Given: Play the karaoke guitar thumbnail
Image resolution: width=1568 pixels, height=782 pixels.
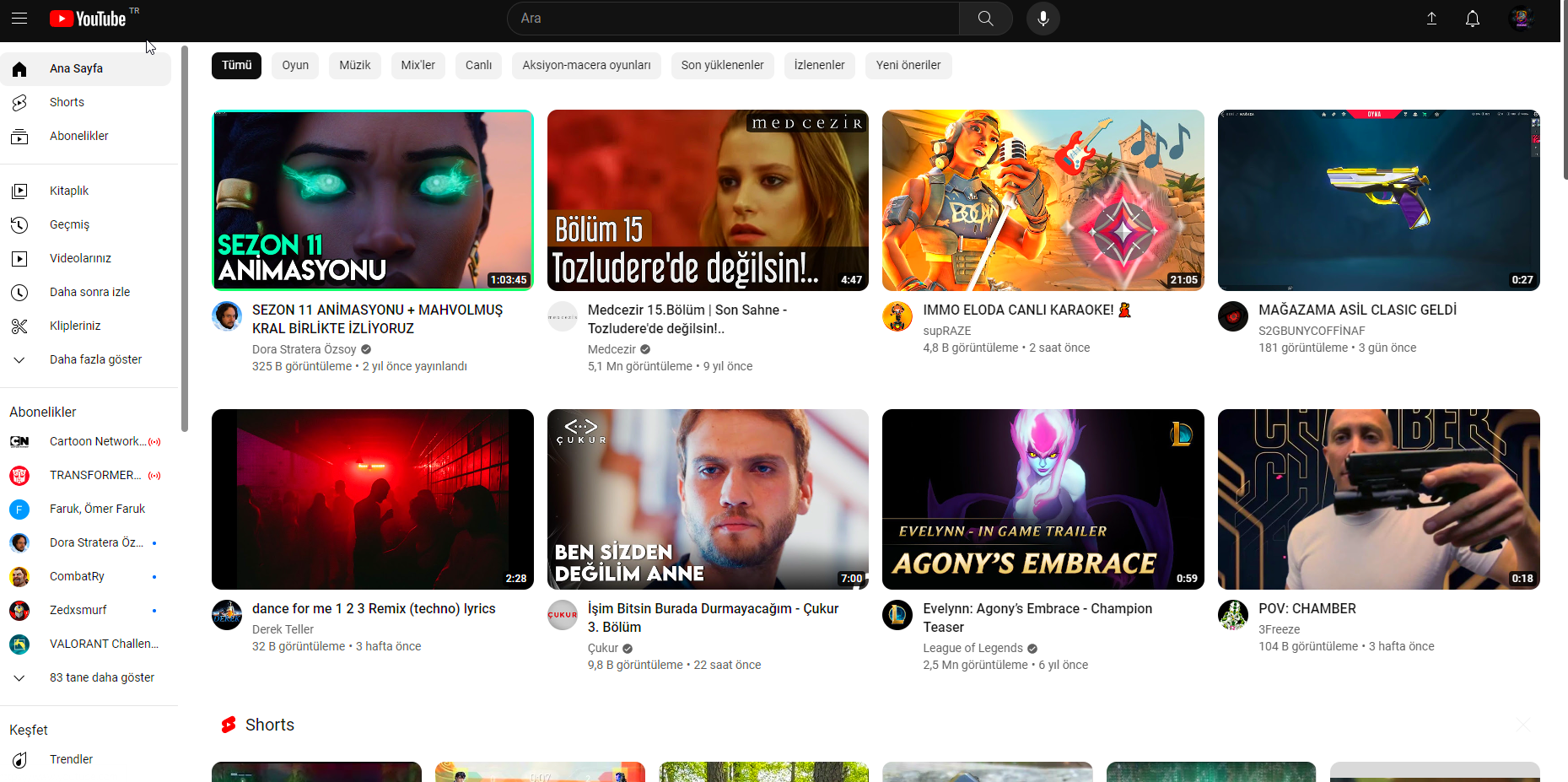Looking at the screenshot, I should (x=1043, y=200).
